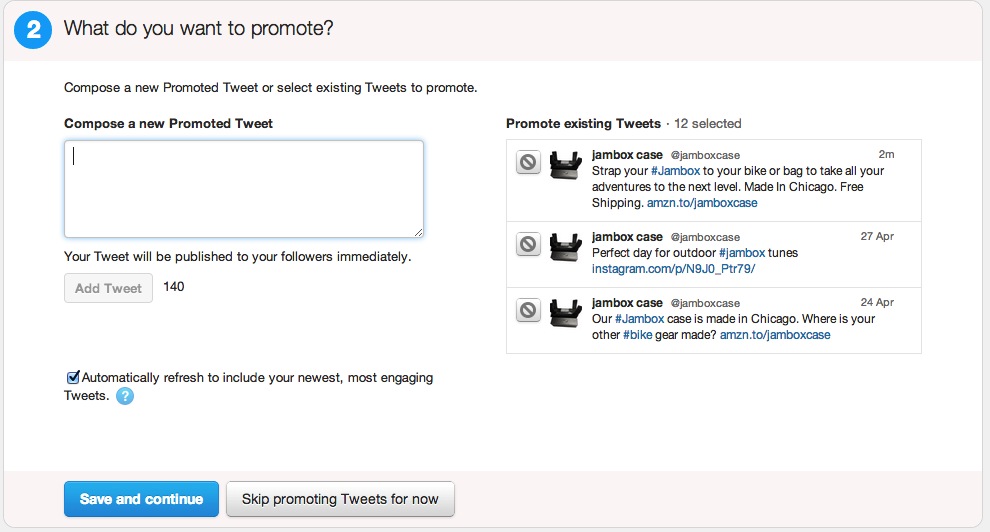Image resolution: width=990 pixels, height=532 pixels.
Task: Click jambox case avatar on the 27 Apr tweet
Action: click(566, 247)
